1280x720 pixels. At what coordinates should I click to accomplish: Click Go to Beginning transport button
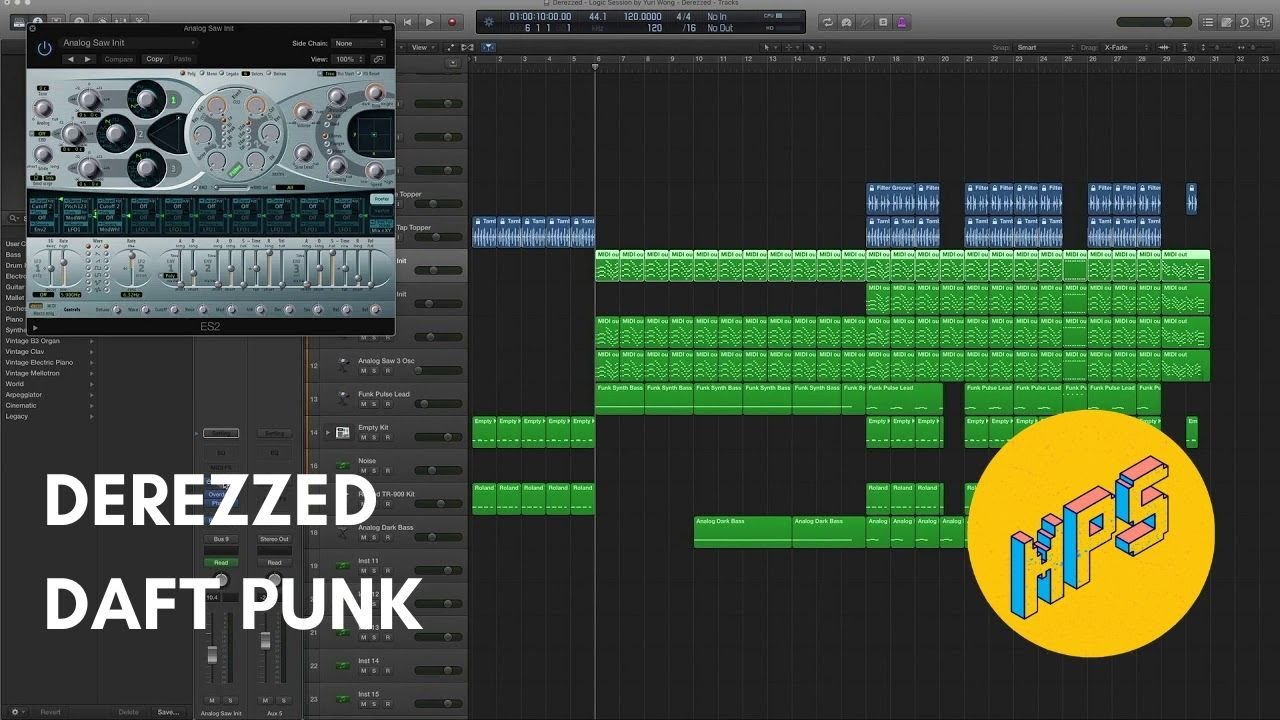(407, 21)
